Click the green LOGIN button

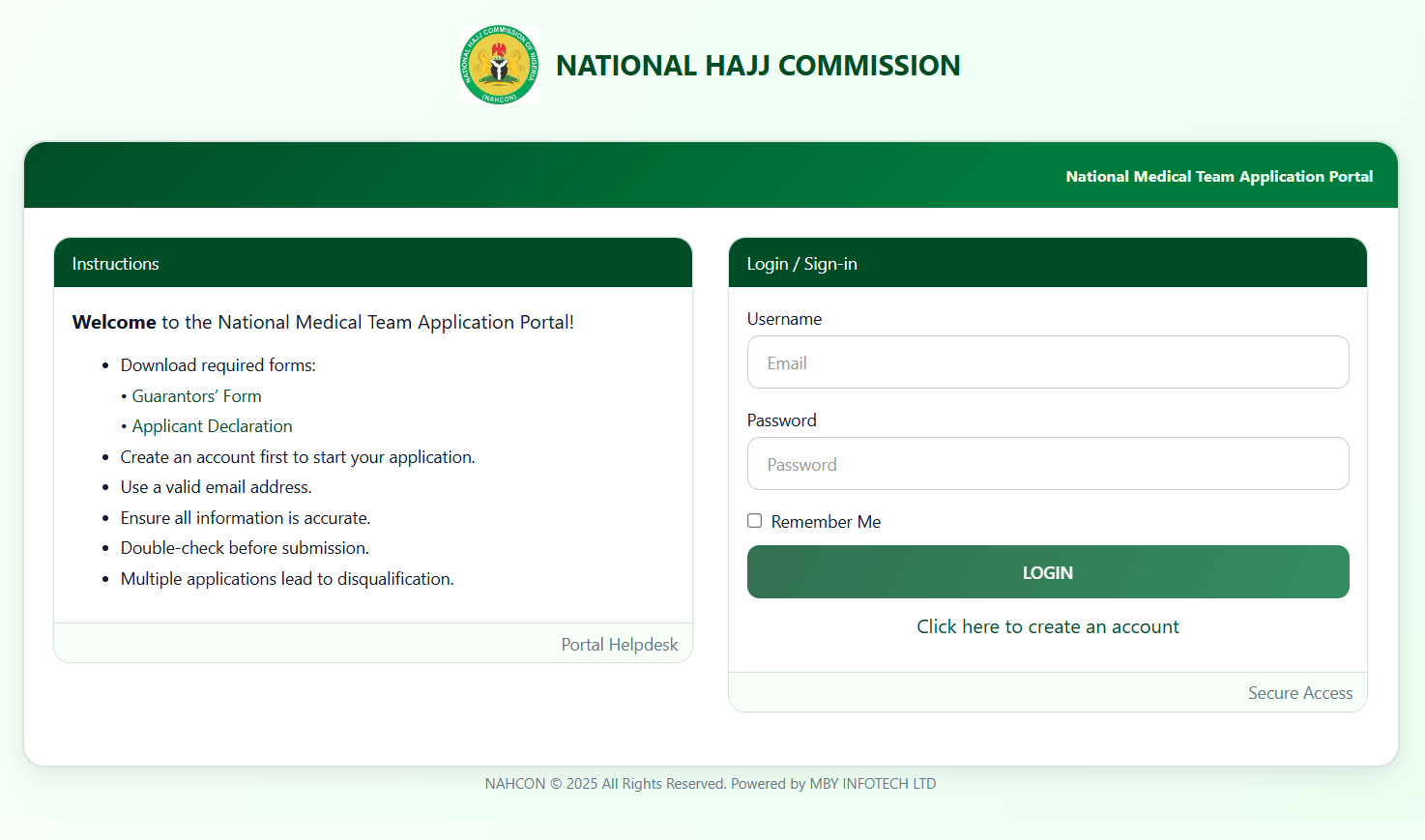coord(1048,572)
